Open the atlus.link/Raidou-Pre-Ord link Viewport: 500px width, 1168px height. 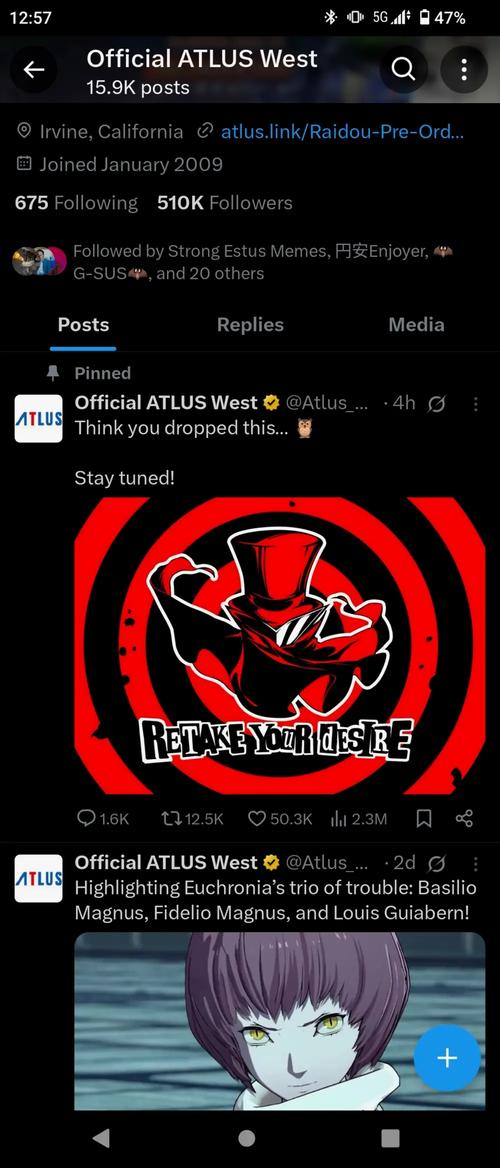point(342,132)
